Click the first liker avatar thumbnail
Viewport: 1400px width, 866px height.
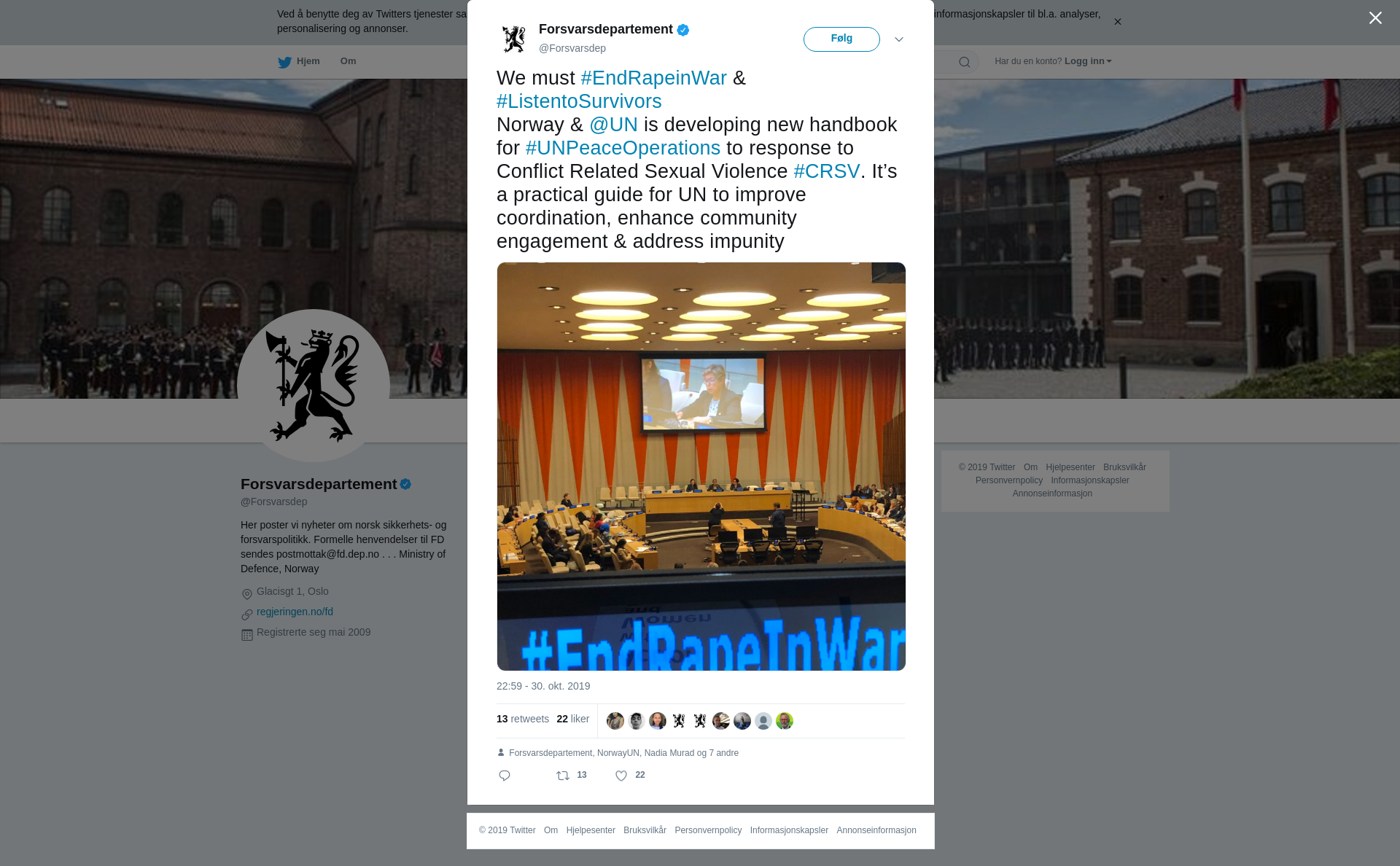pos(615,721)
